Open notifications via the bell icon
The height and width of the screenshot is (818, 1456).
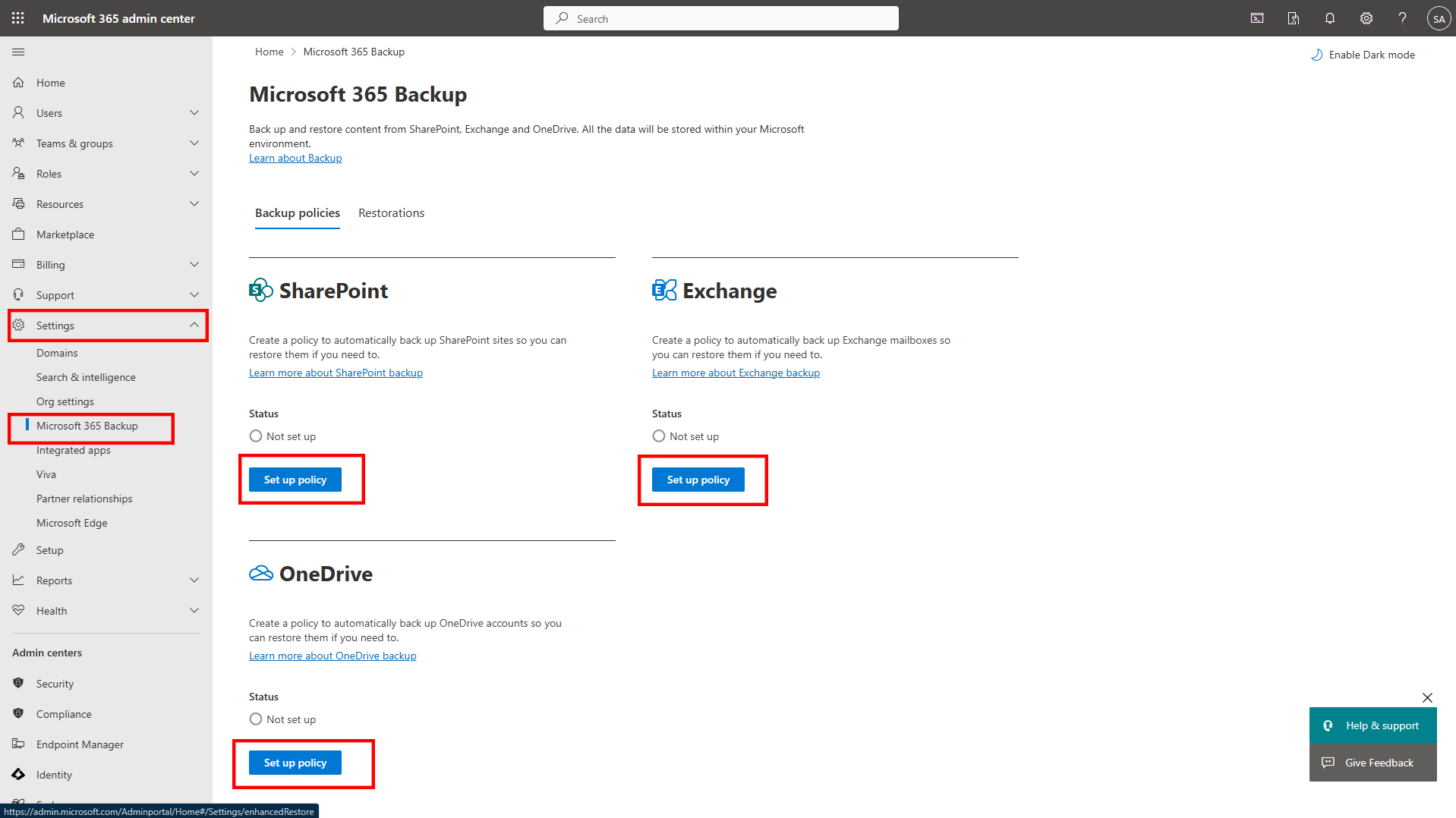1329,17
